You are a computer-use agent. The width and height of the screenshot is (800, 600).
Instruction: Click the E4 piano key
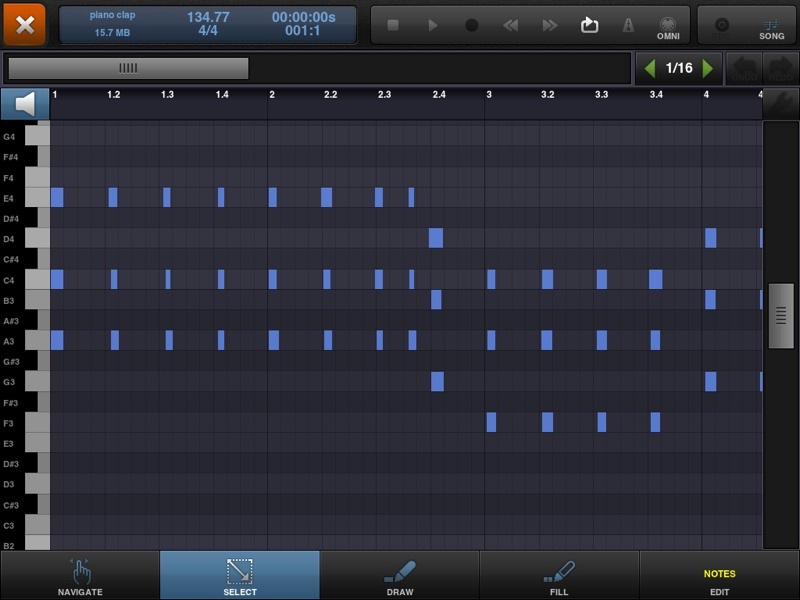37,197
